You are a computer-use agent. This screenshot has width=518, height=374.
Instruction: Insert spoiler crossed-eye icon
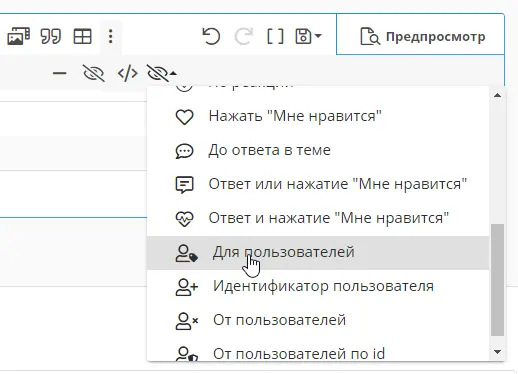click(x=94, y=73)
